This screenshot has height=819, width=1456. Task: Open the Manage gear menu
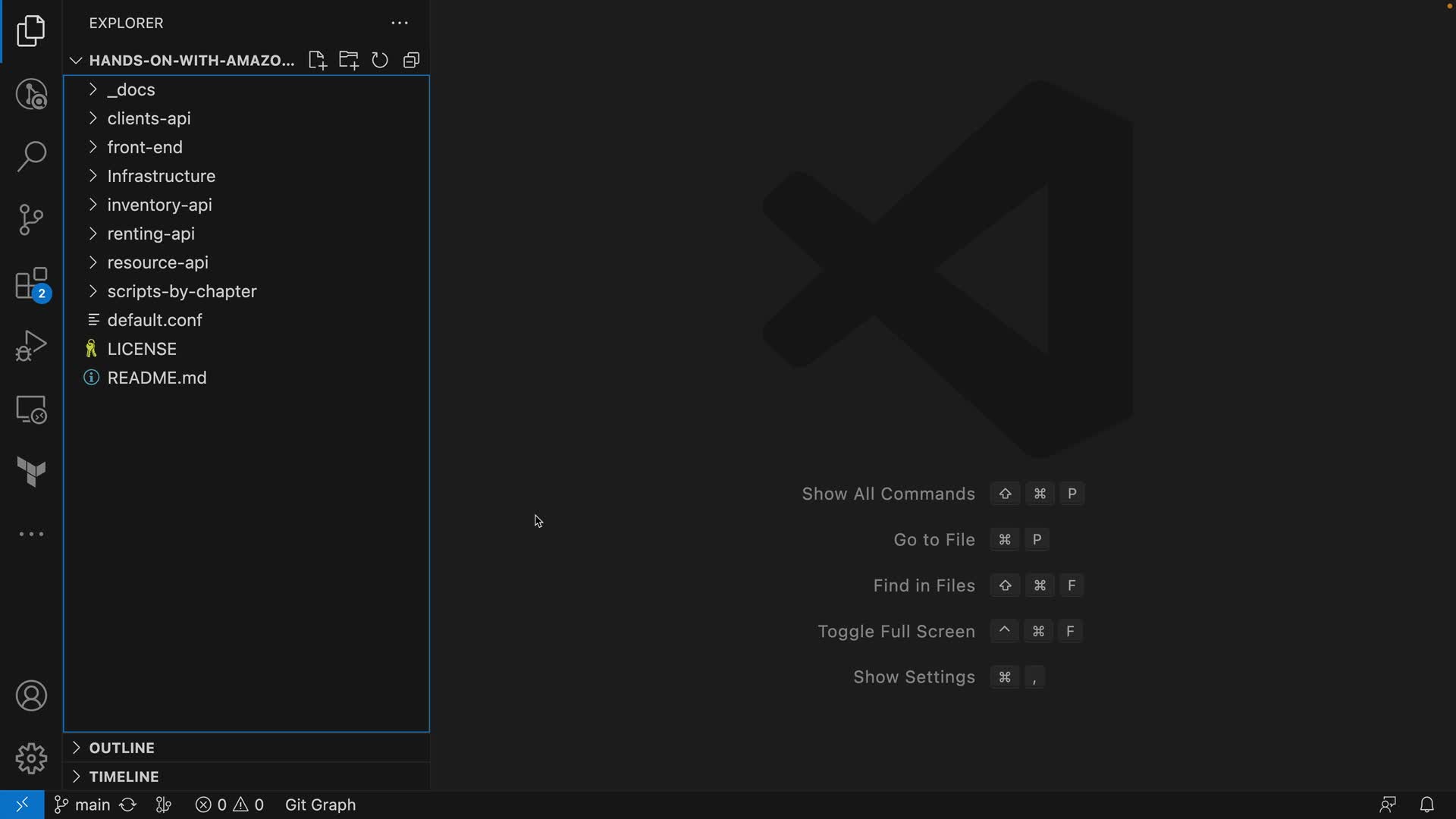click(x=31, y=758)
